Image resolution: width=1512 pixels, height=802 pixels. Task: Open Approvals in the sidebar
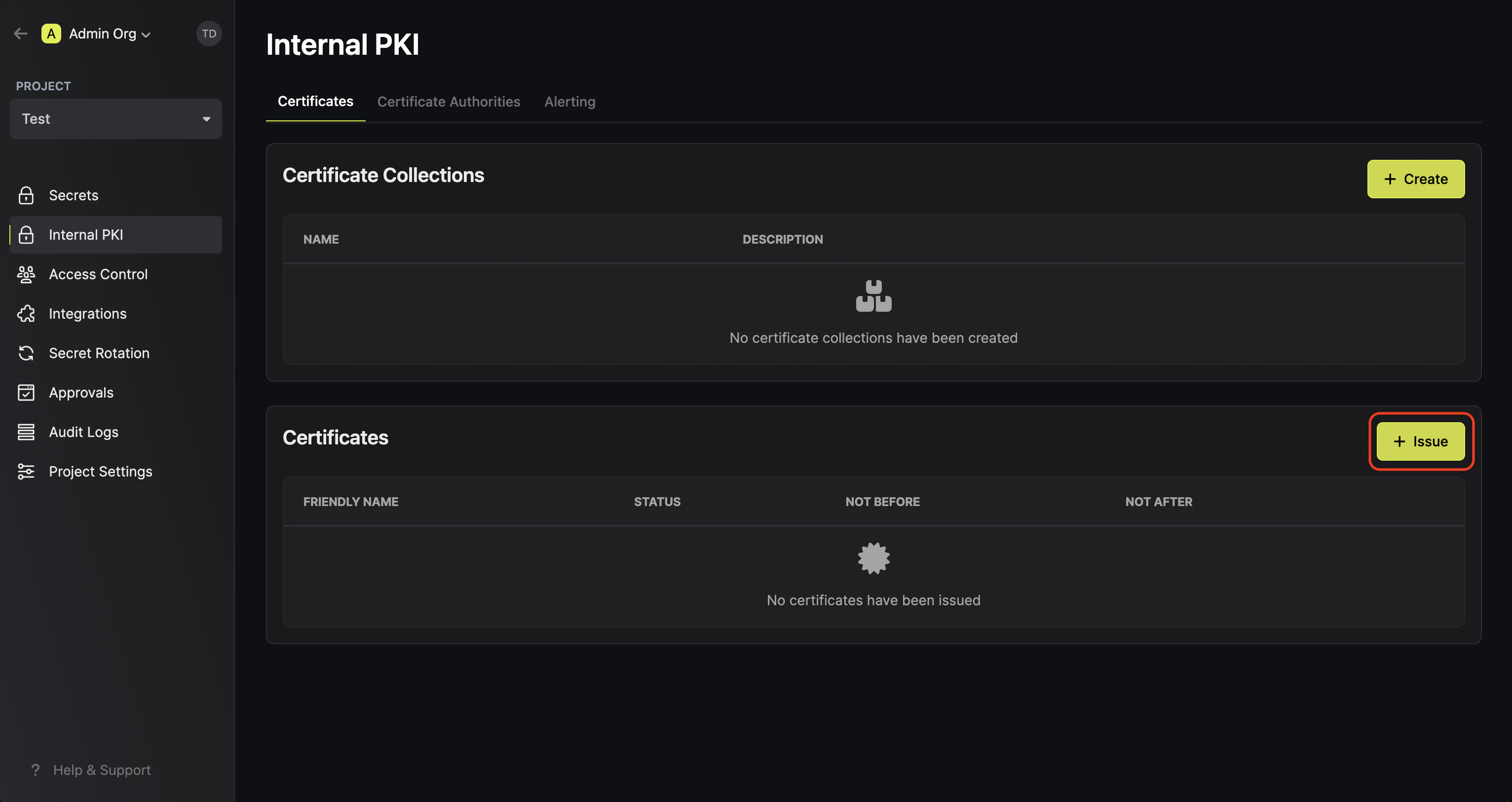(x=115, y=393)
